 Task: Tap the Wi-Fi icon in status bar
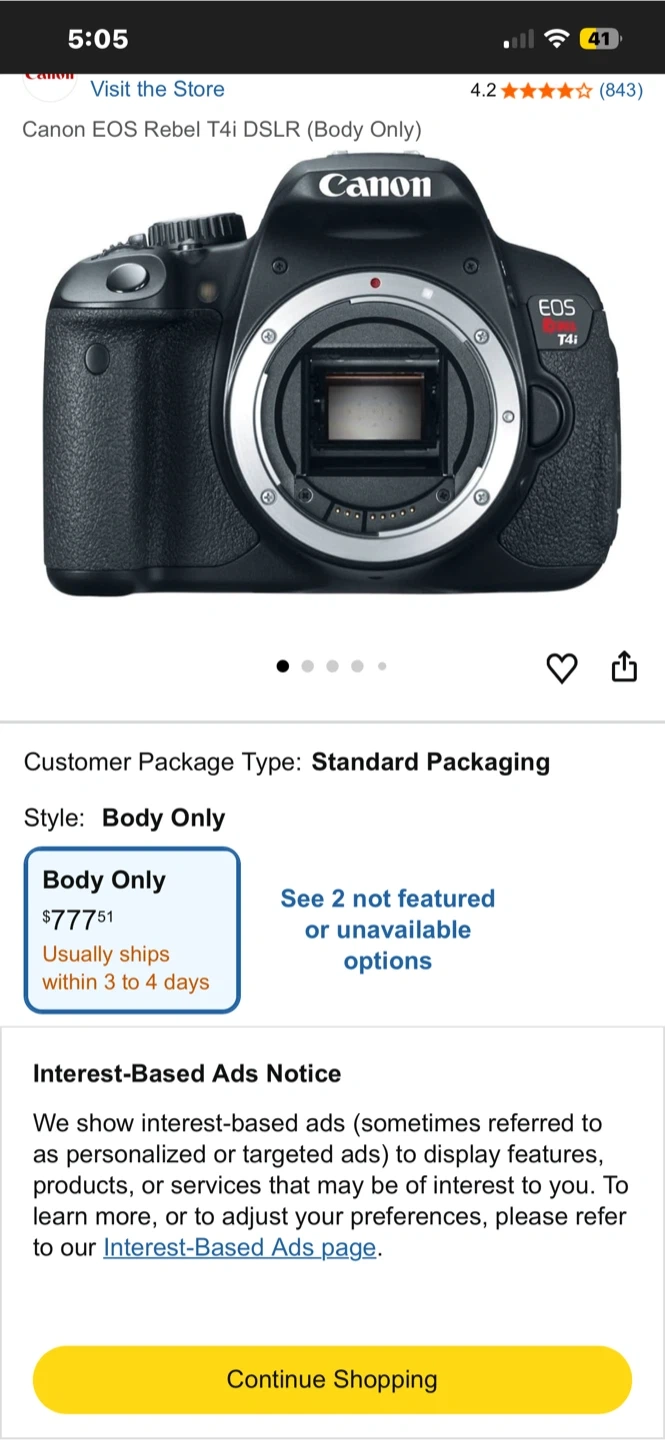click(x=556, y=39)
